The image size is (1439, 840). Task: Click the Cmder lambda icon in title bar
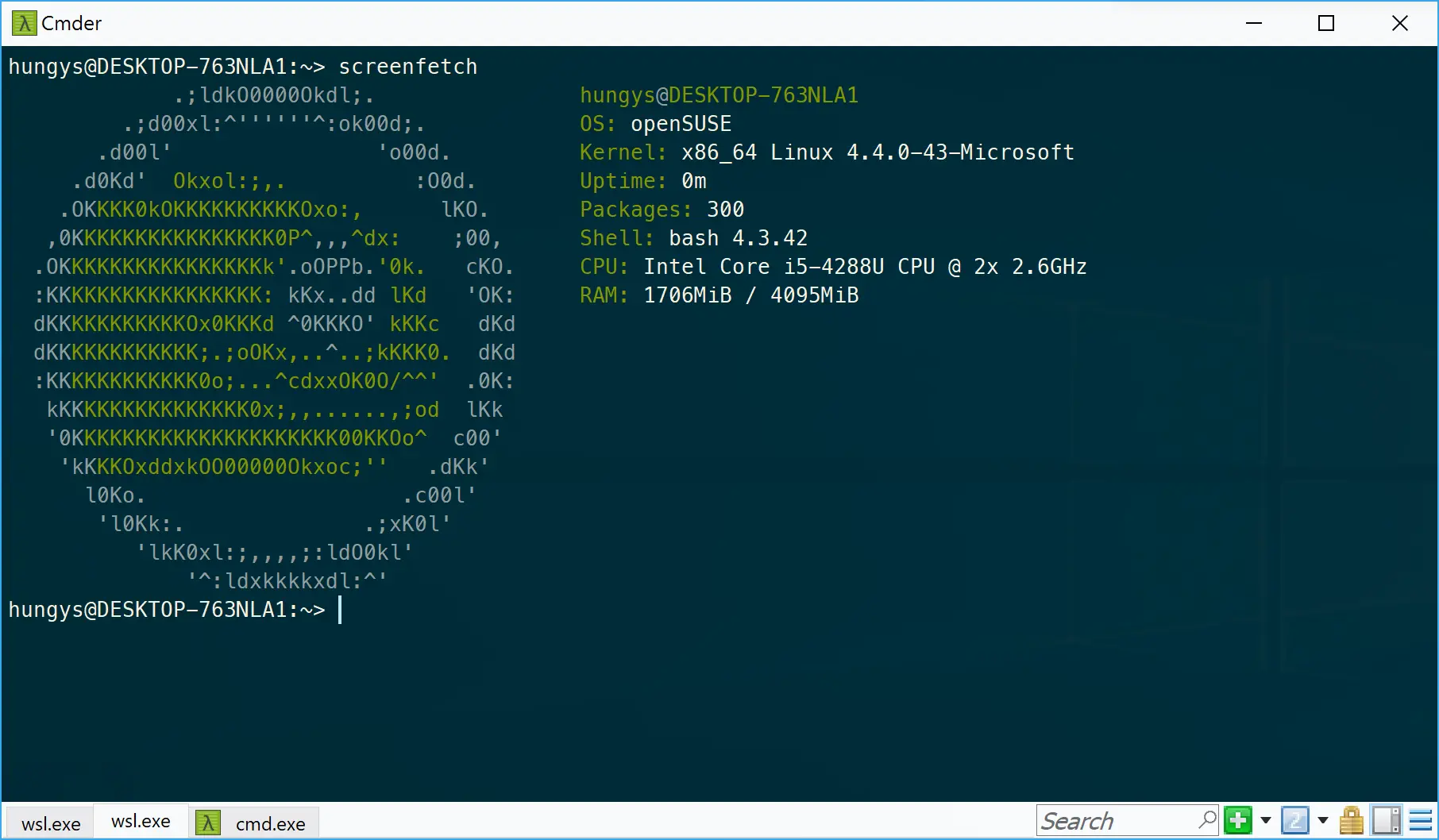tap(24, 23)
